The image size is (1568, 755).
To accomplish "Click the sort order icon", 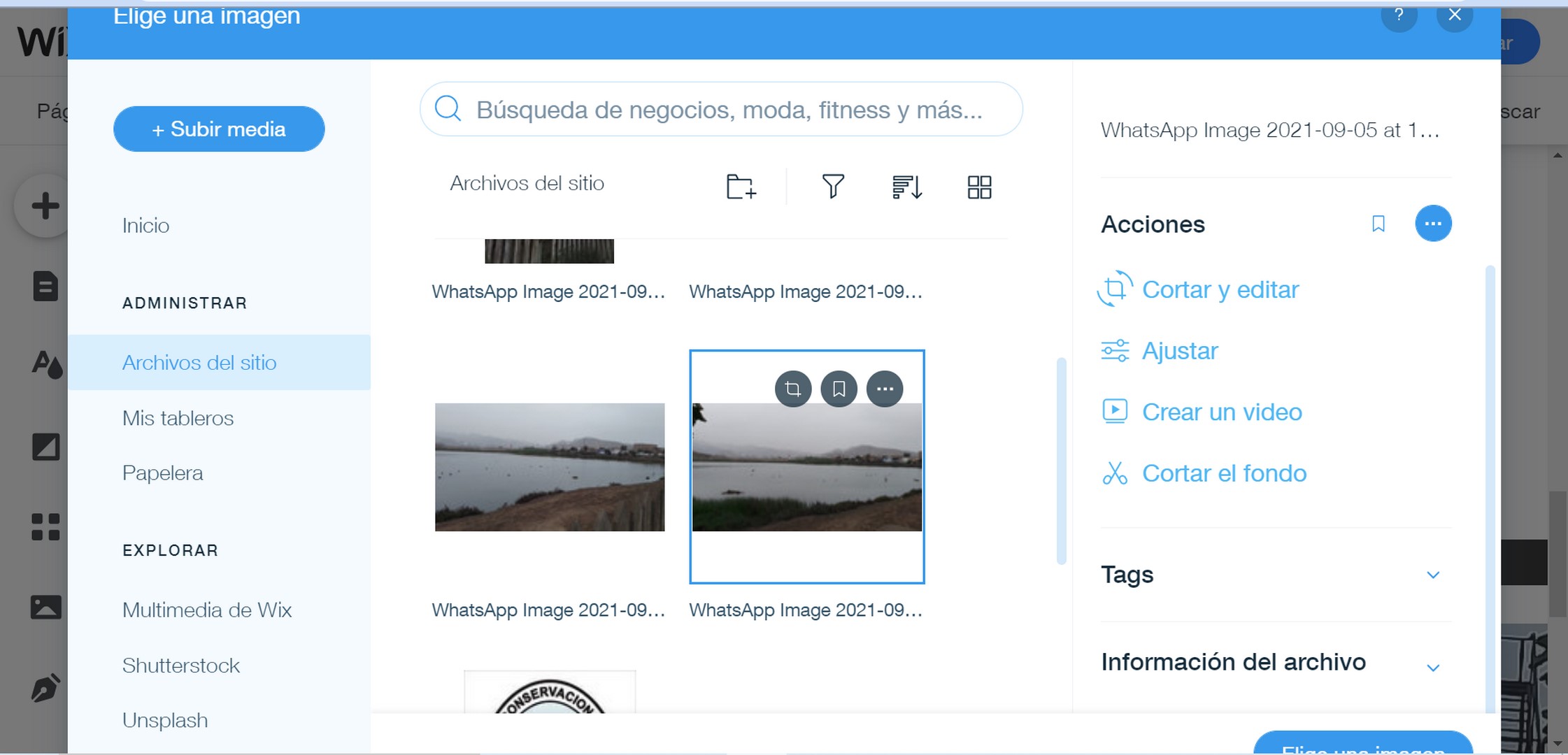I will [x=906, y=187].
